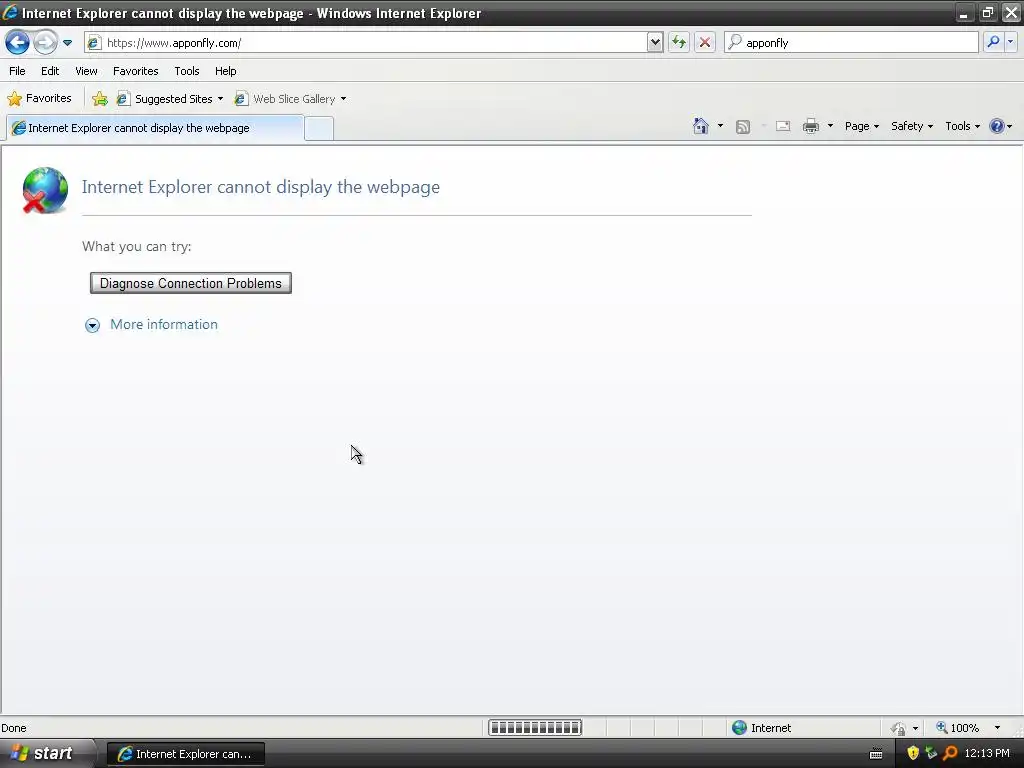
Task: Open the zoom level dropdown arrow
Action: pyautogui.click(x=997, y=728)
